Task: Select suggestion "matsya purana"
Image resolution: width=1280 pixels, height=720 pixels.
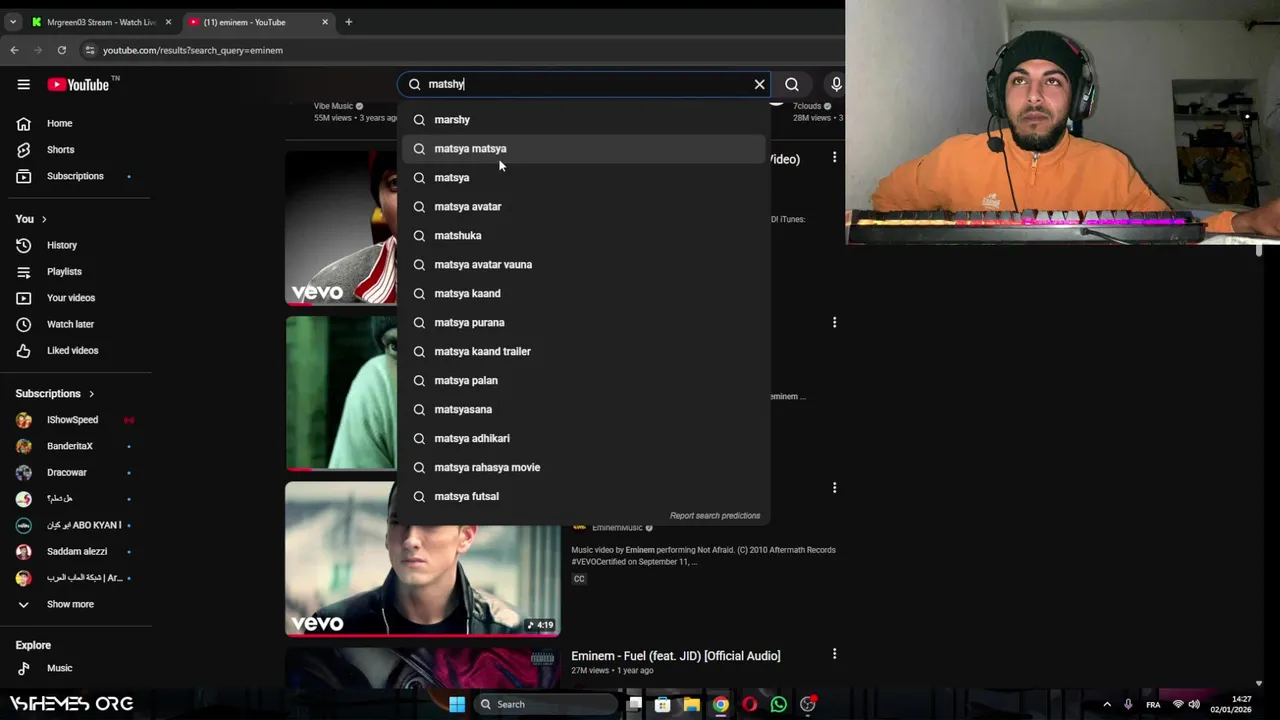Action: [585, 322]
